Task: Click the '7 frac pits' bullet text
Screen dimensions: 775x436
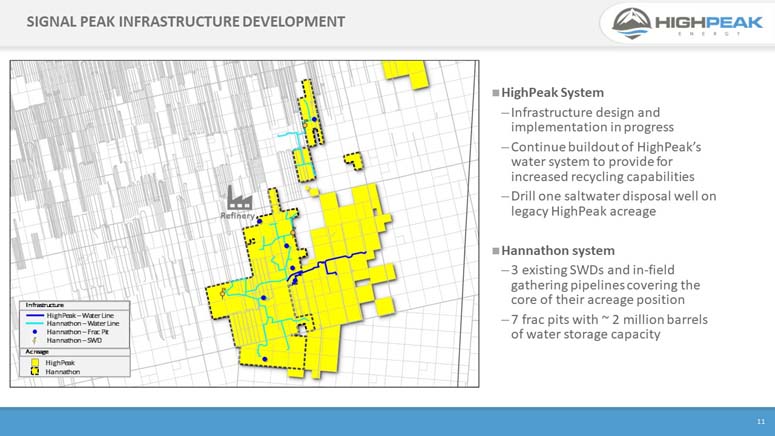Action: click(609, 327)
